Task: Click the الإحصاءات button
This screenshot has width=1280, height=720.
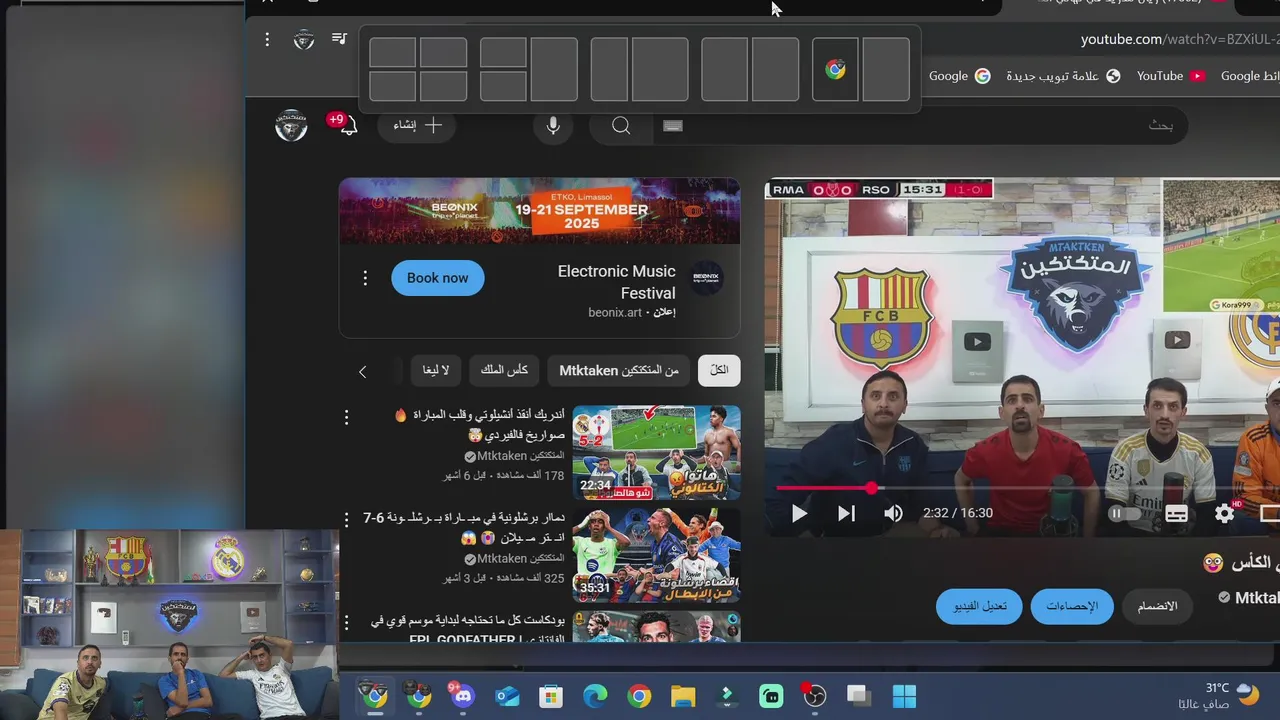Action: (1072, 606)
